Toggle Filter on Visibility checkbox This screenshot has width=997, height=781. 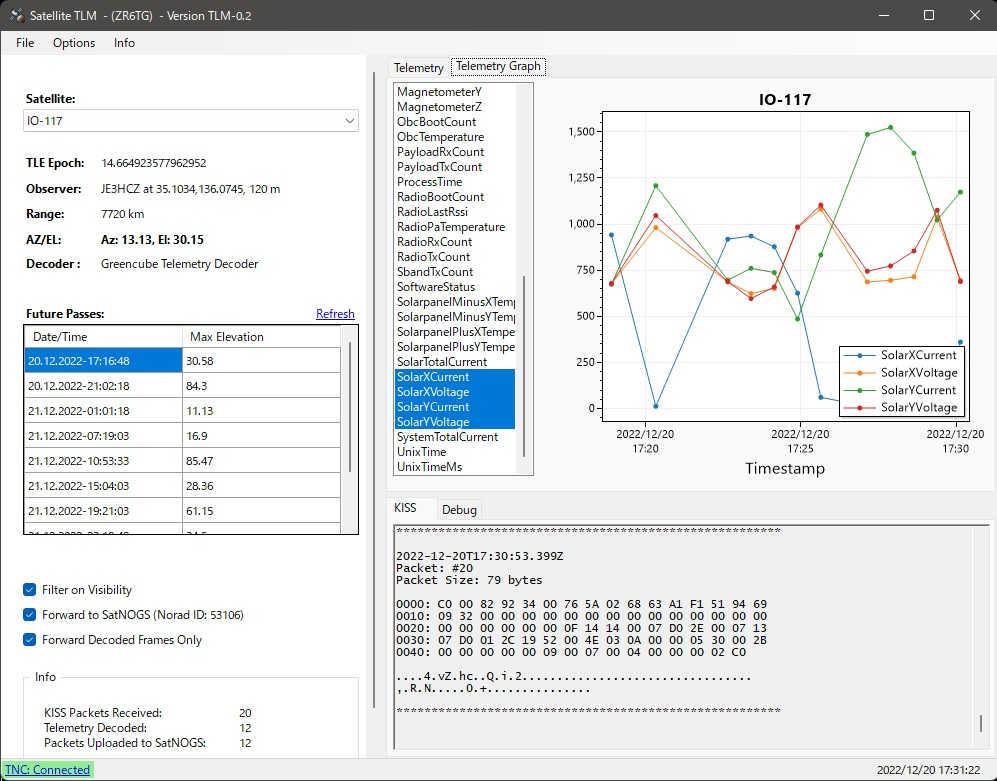pos(31,590)
